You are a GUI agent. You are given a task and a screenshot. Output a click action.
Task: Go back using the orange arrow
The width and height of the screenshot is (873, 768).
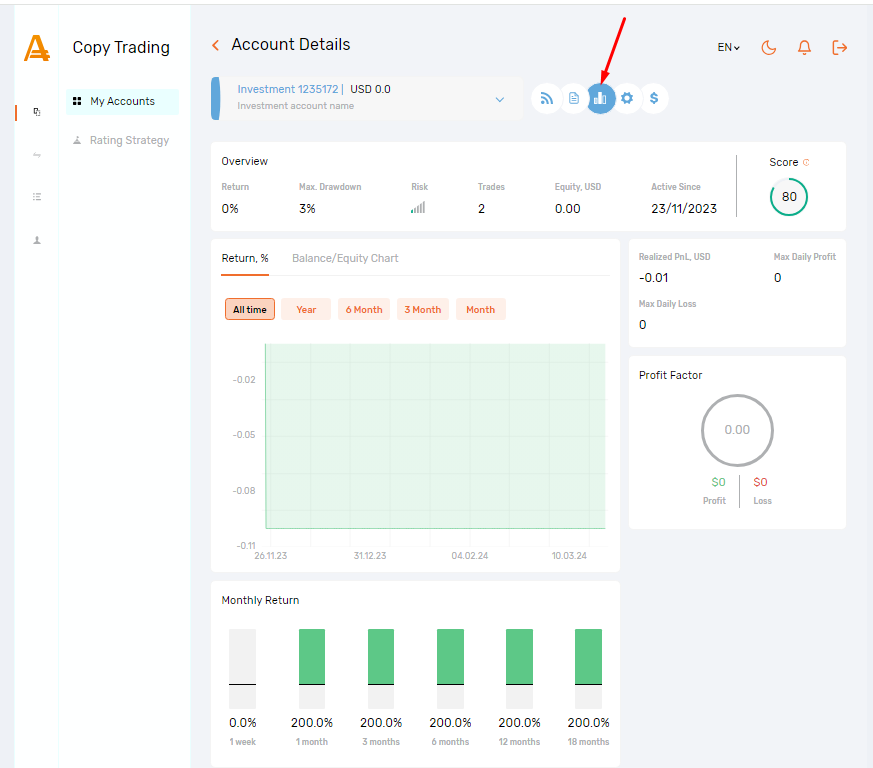pyautogui.click(x=215, y=45)
